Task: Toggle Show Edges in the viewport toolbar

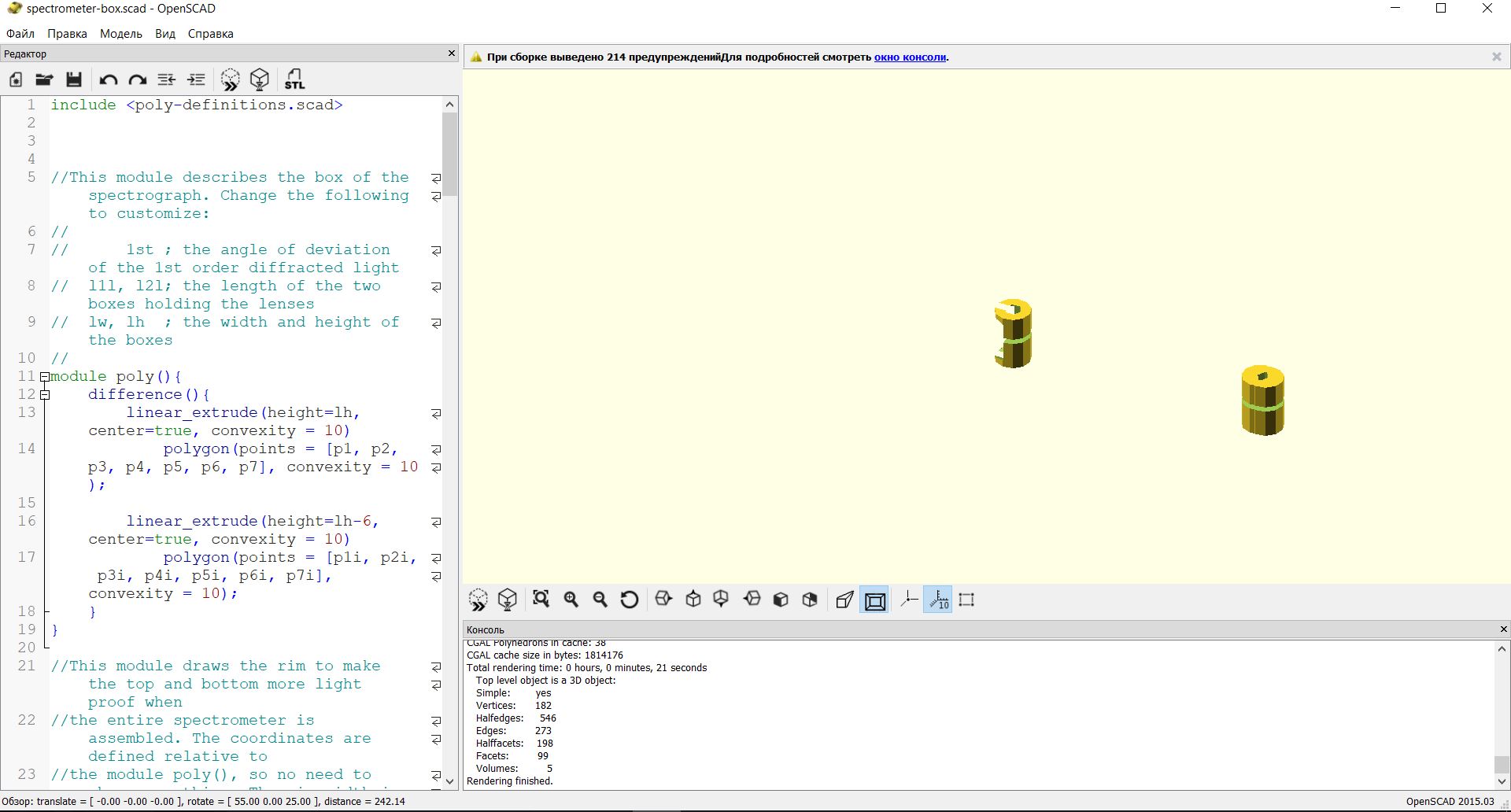Action: point(967,600)
